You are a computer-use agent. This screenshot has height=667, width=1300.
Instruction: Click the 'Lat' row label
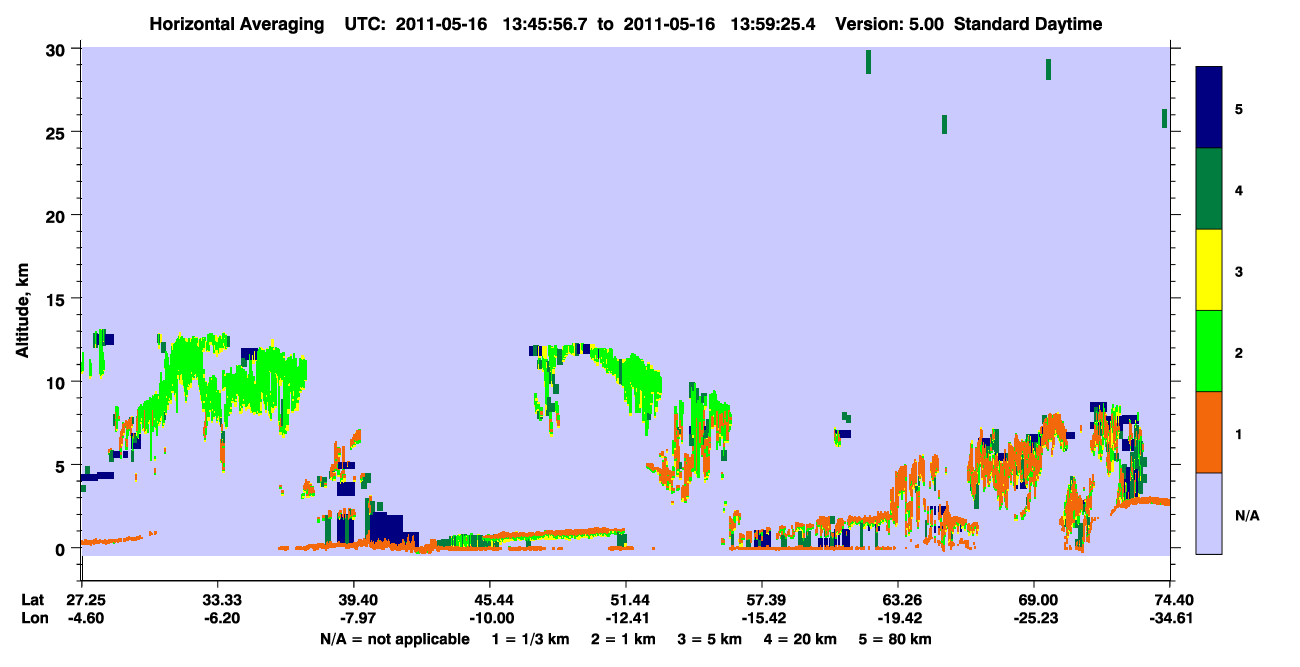click(x=32, y=599)
